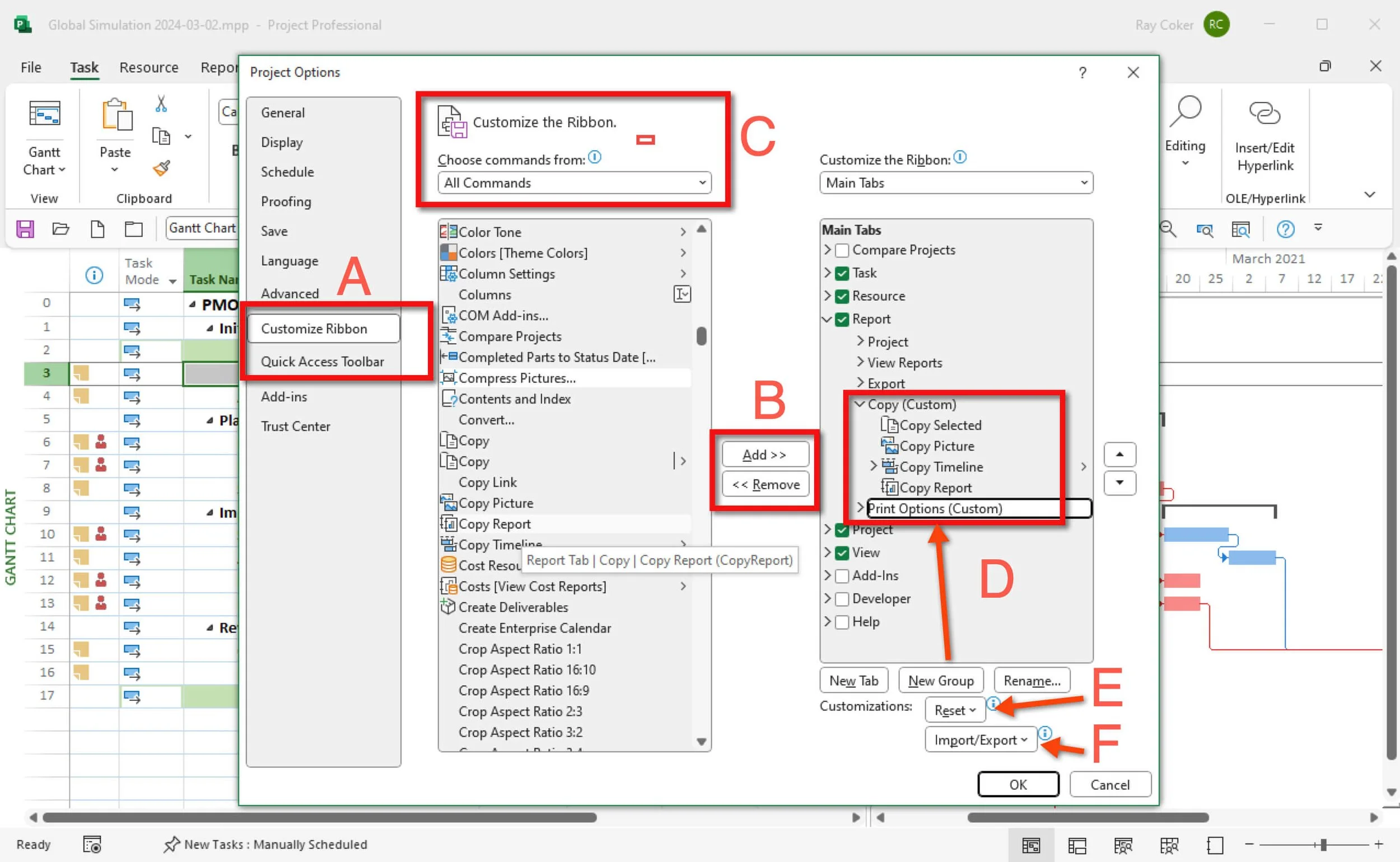1400x862 pixels.
Task: Click the Insert/Edit Hyperlink icon
Action: point(1264,113)
